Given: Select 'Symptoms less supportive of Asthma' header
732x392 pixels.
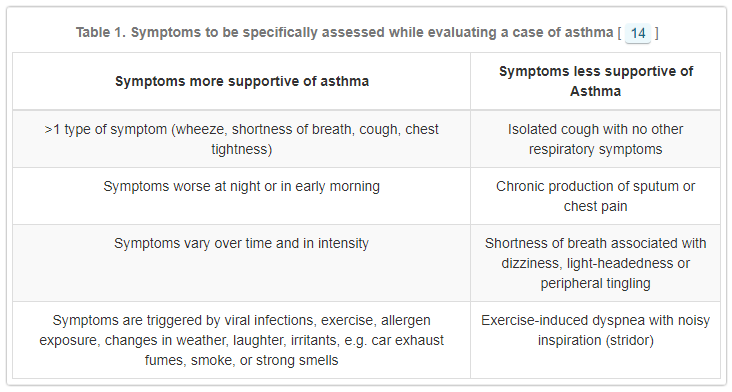Looking at the screenshot, I should [x=595, y=81].
